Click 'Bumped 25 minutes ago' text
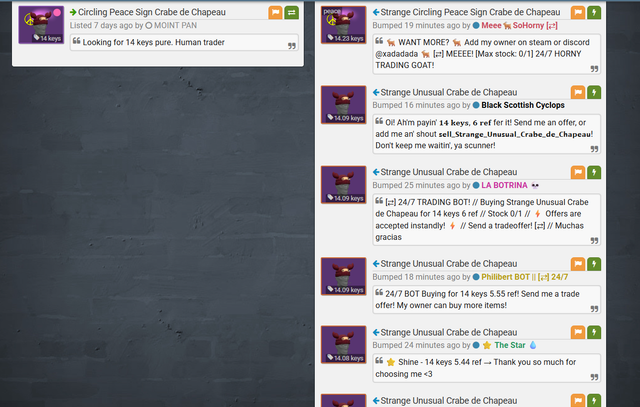 [x=416, y=185]
